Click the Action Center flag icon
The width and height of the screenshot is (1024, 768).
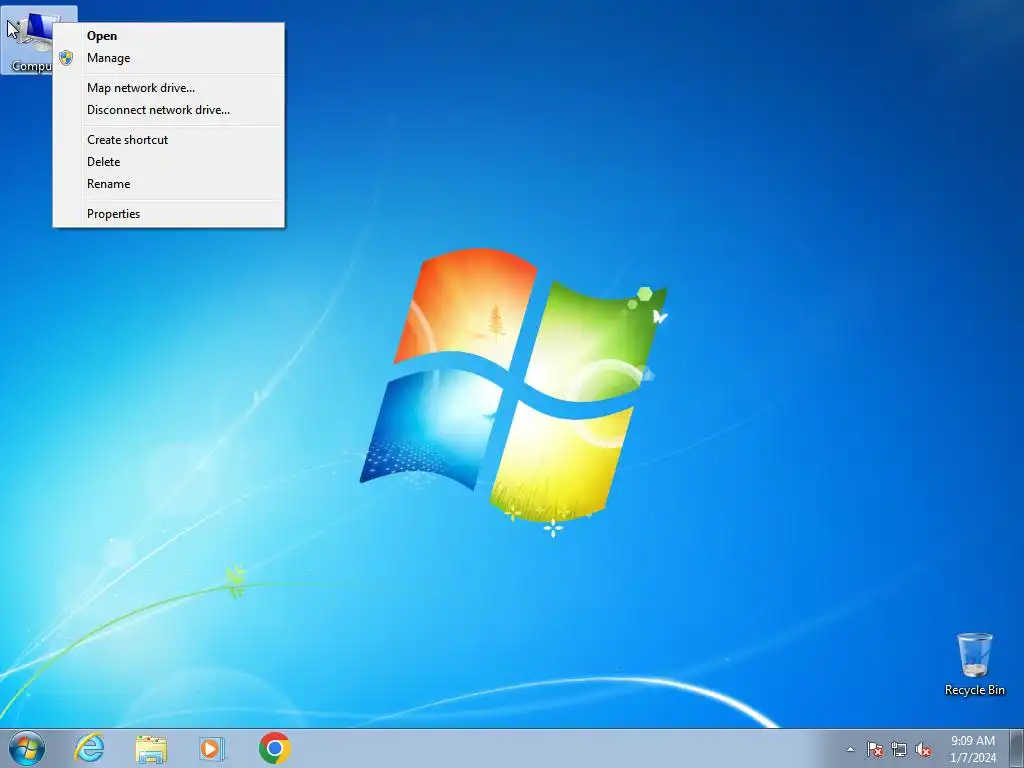click(x=874, y=749)
